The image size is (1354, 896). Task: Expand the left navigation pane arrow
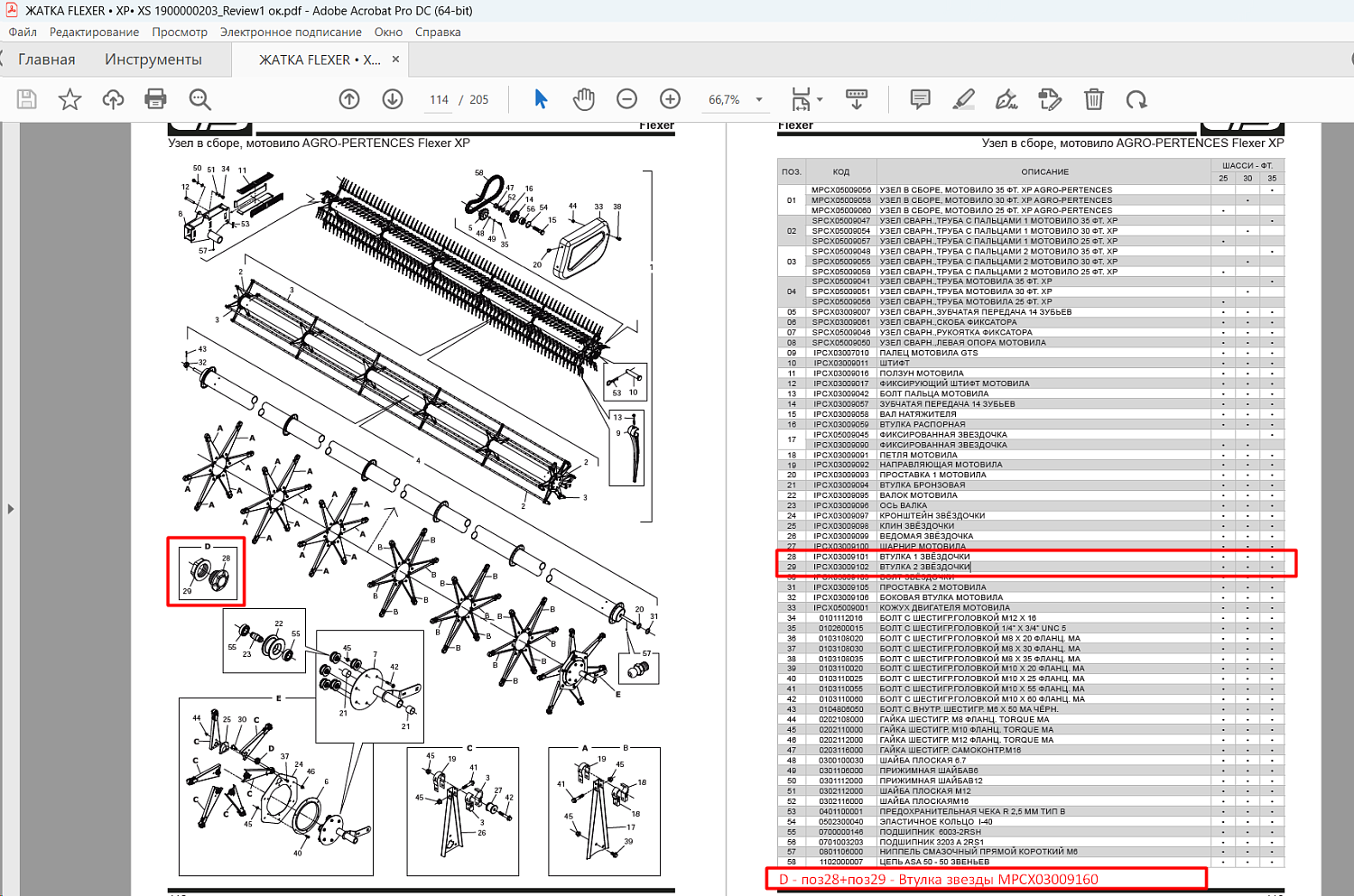coord(10,509)
